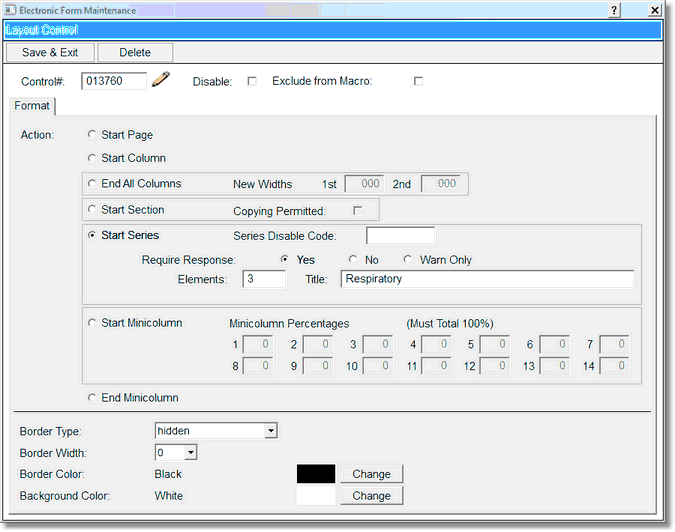Screen dimensions: 675x532
Task: Click the white Background Color swatch
Action: (316, 495)
